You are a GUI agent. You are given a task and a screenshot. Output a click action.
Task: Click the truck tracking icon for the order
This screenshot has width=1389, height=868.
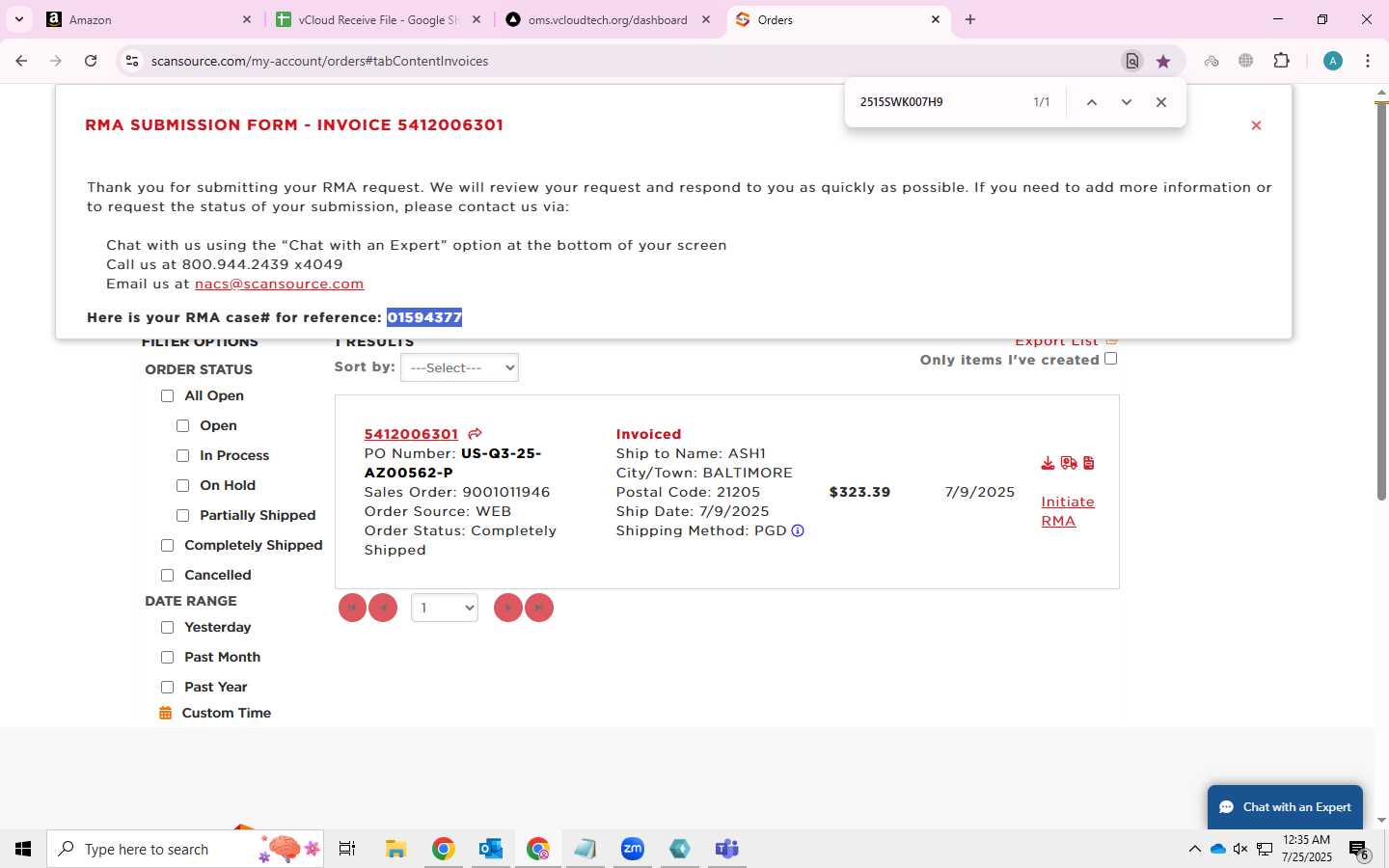1069,463
